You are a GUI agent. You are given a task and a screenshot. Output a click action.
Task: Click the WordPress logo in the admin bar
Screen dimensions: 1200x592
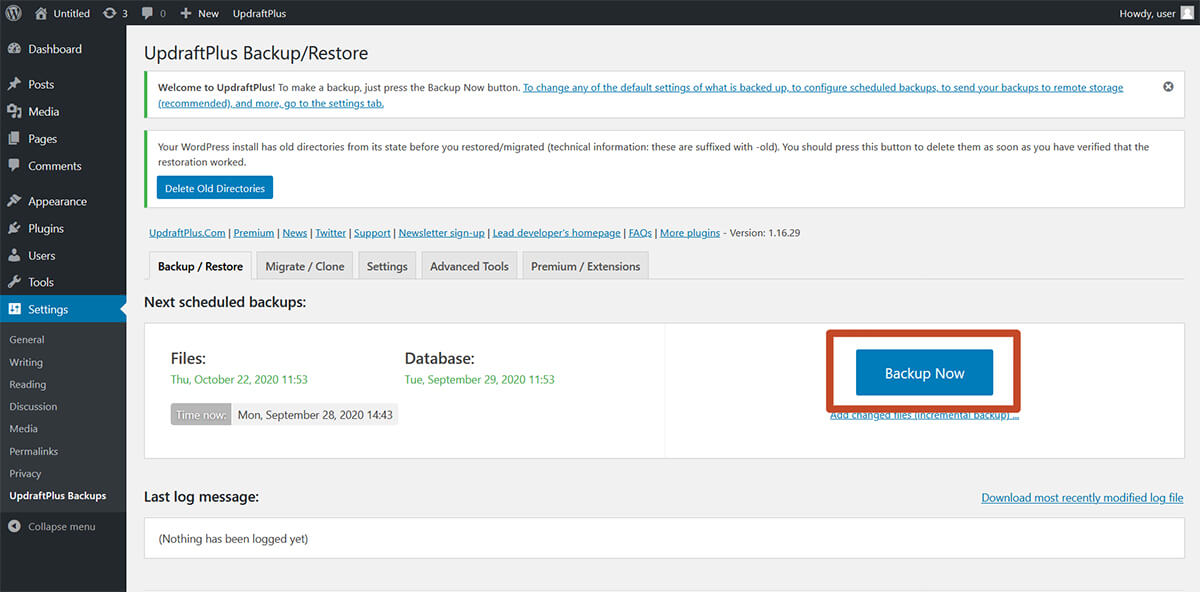click(14, 13)
